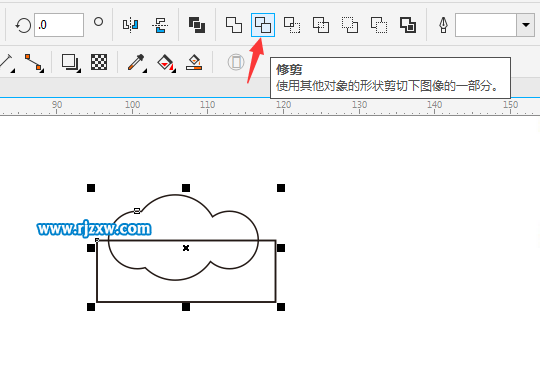Select the checkerboard Transparency tool
This screenshot has height=392, width=540.
pyautogui.click(x=99, y=62)
